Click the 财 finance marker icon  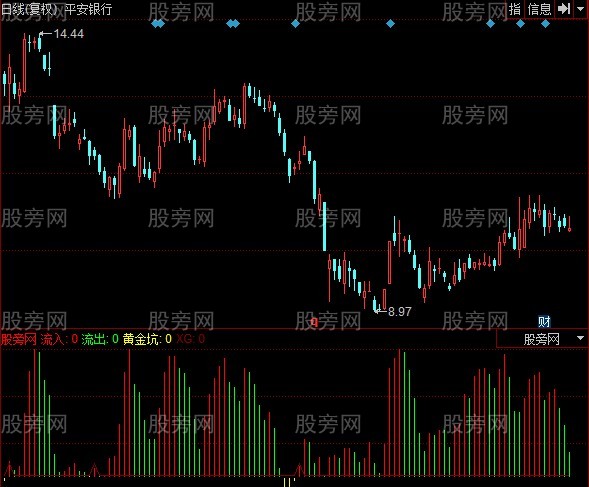(x=544, y=322)
